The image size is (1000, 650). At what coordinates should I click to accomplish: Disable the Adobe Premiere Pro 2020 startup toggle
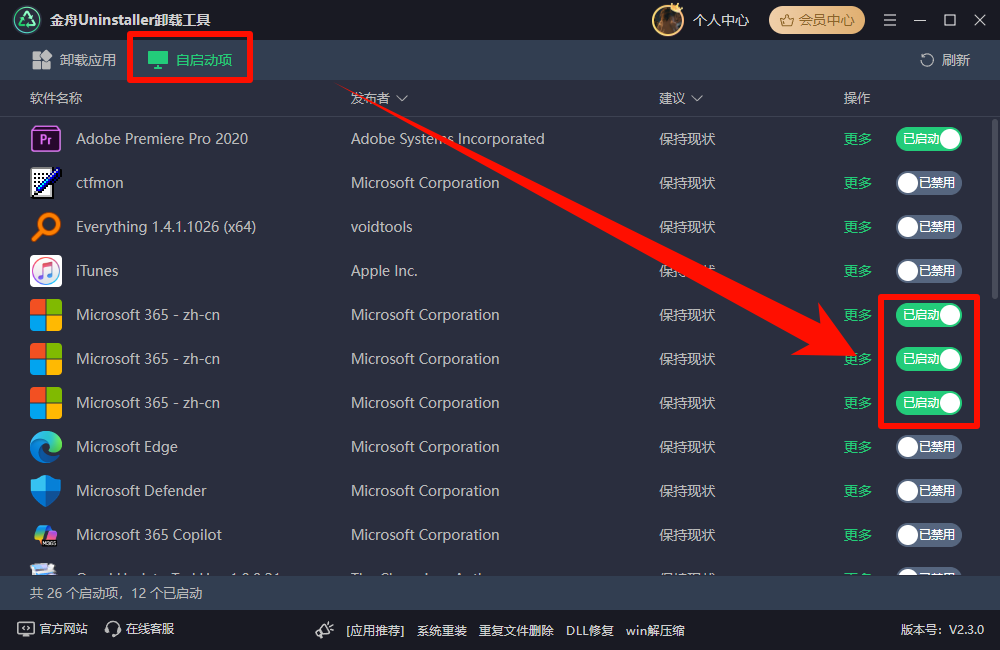928,138
